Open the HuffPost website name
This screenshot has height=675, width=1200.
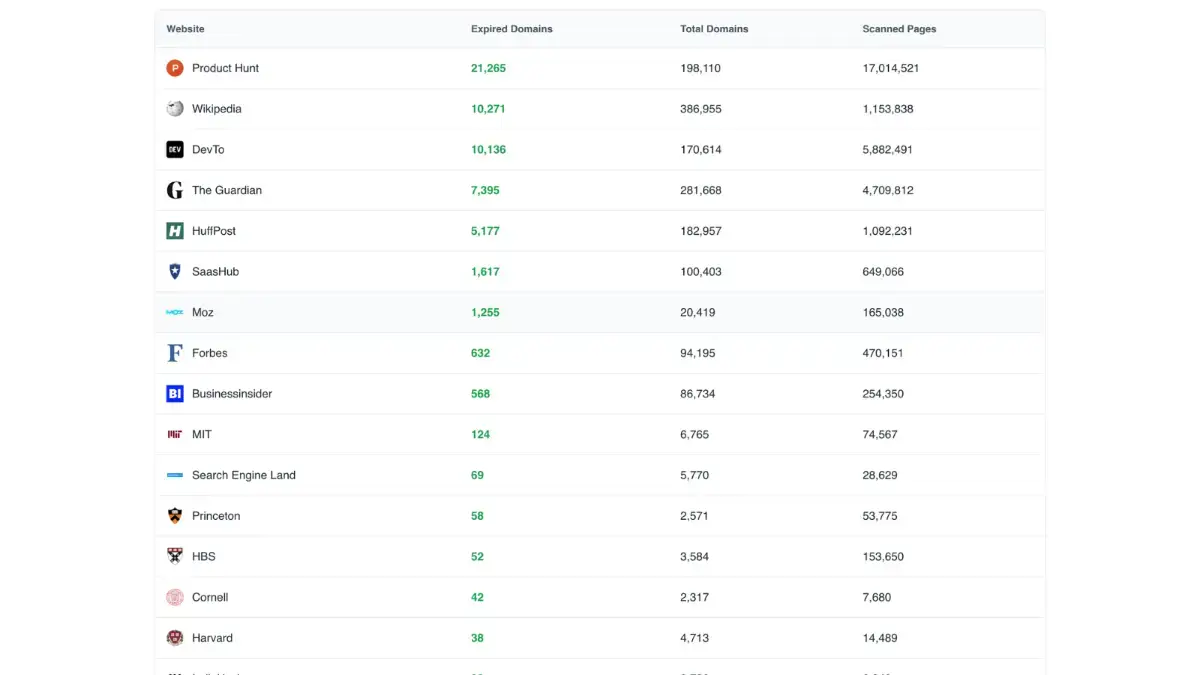214,231
